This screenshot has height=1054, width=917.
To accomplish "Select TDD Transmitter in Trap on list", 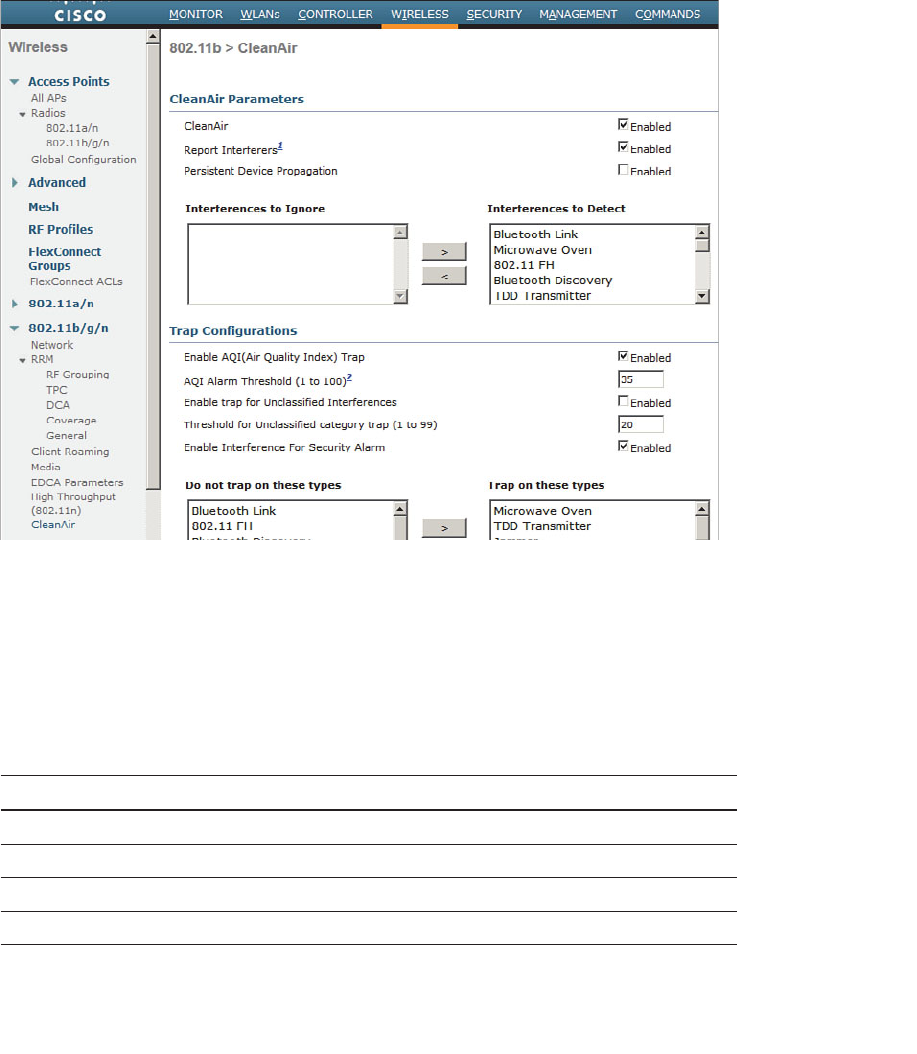I will (x=543, y=526).
